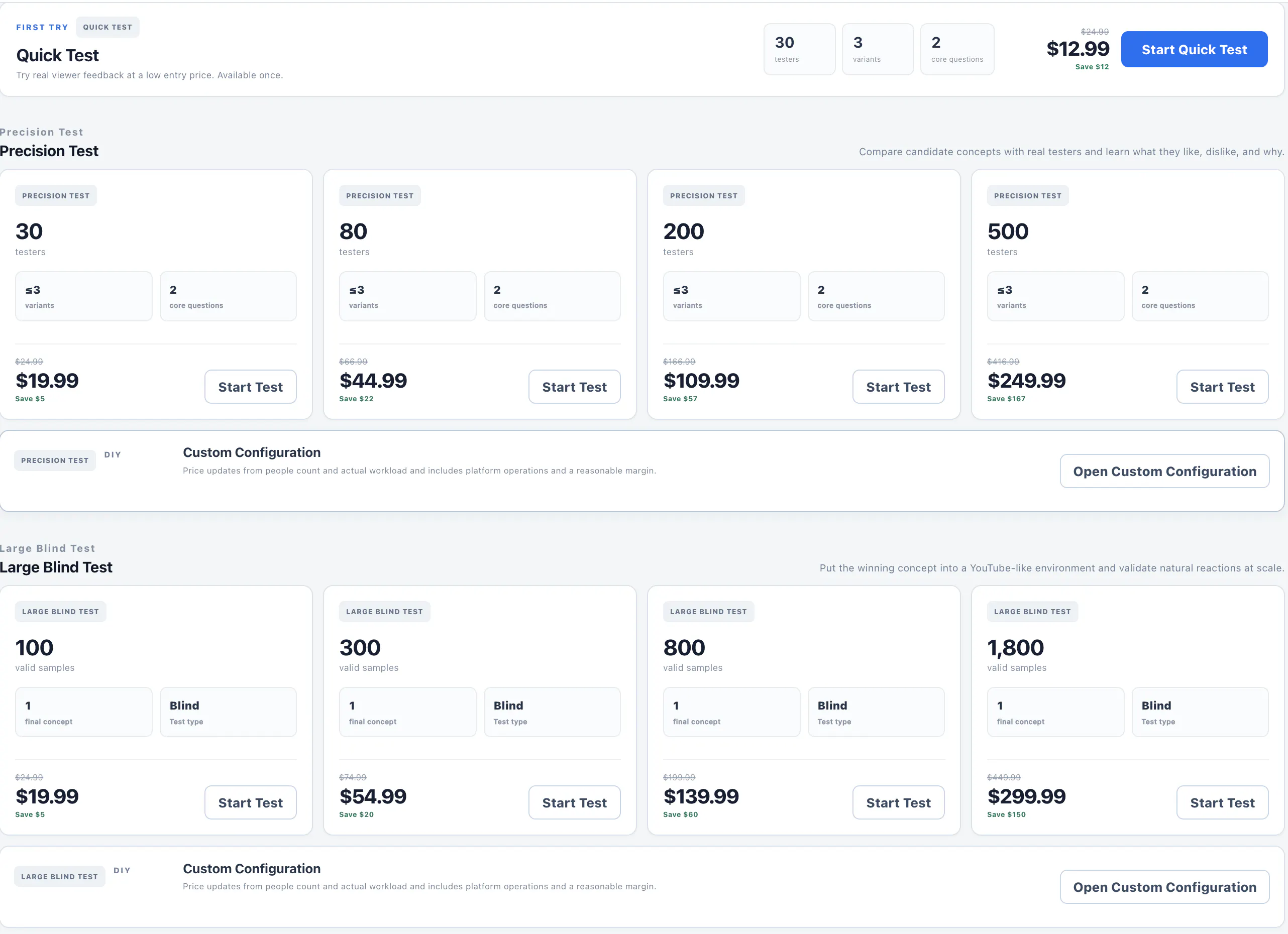The width and height of the screenshot is (1288, 934).
Task: Start the 800 valid samples Blind Test
Action: 898,802
